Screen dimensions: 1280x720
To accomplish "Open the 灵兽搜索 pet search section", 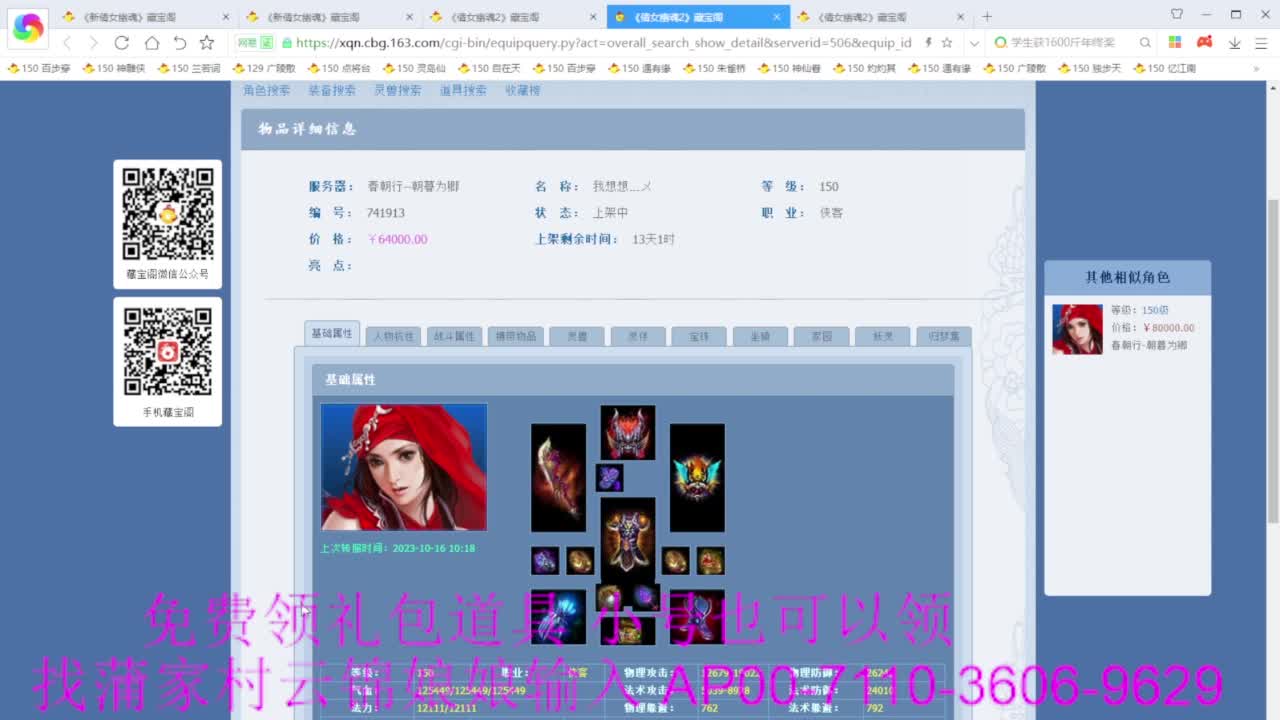I will tap(399, 88).
